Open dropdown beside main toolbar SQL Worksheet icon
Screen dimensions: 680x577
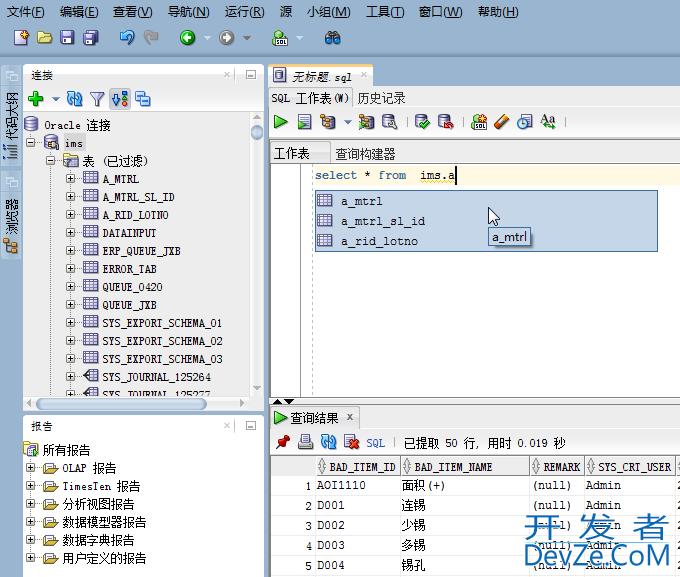(299, 38)
